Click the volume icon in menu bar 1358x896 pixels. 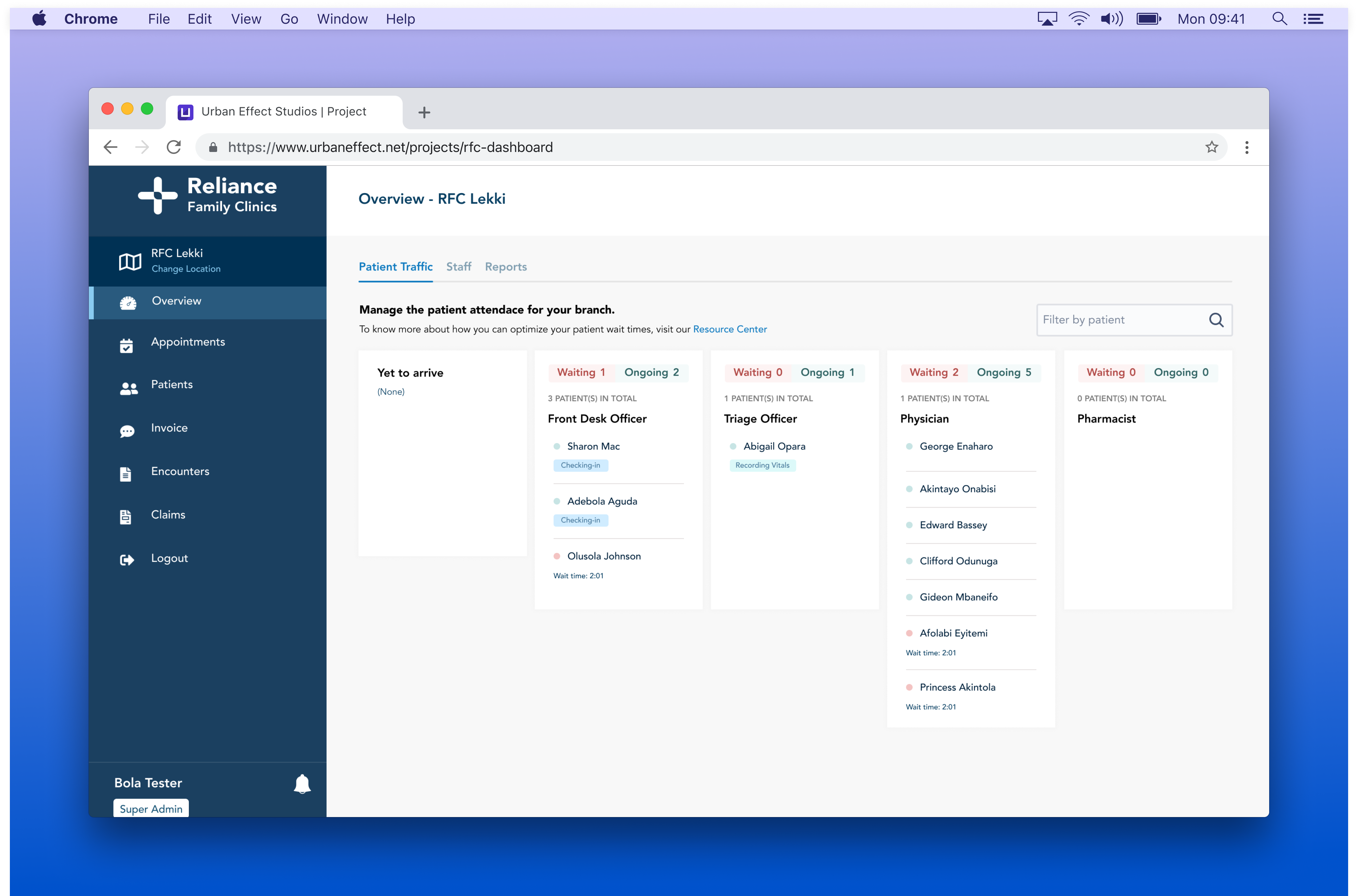point(1112,19)
